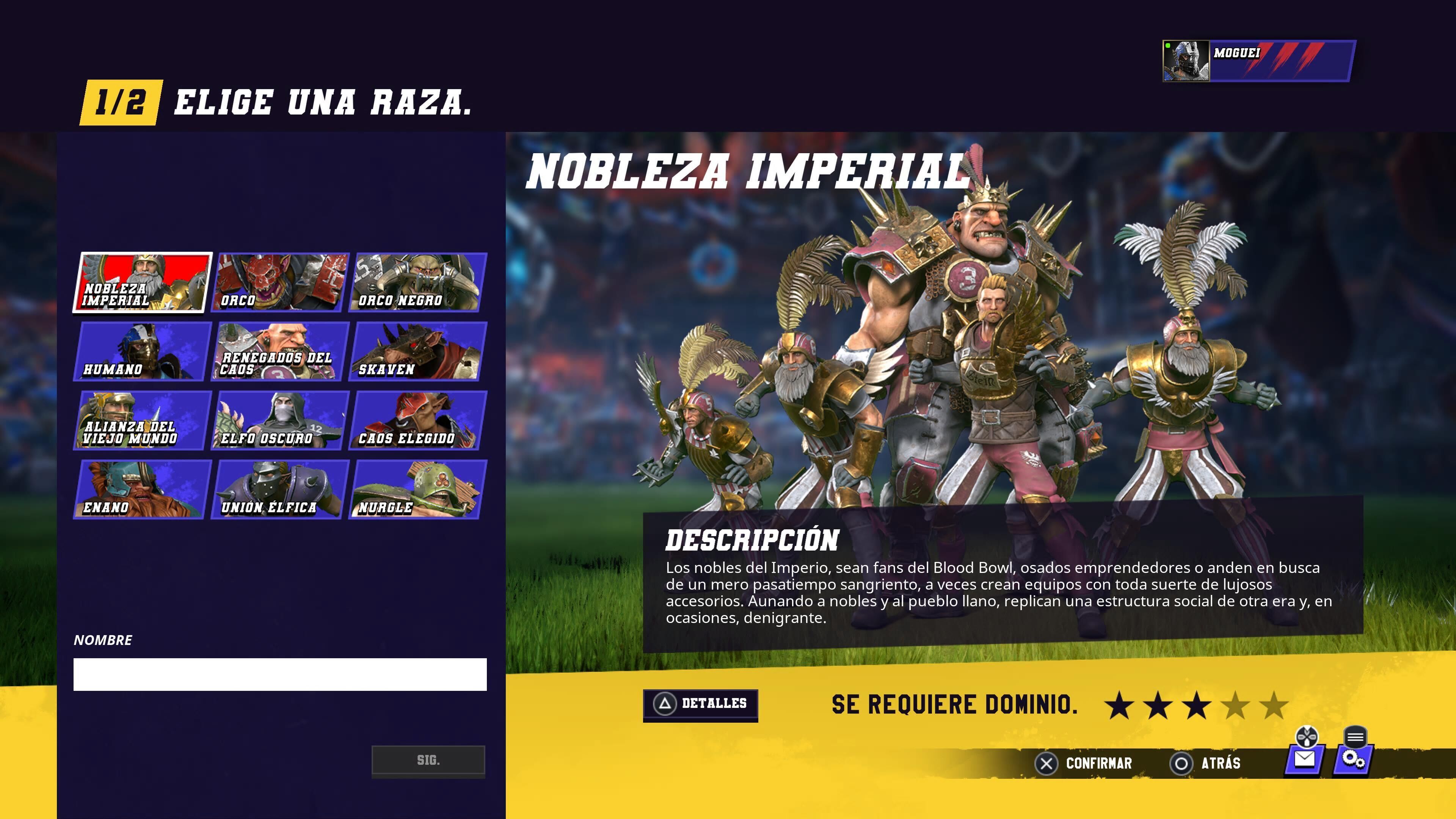Select the Nobleza Imperial race tile
The image size is (1456, 819).
click(x=143, y=282)
